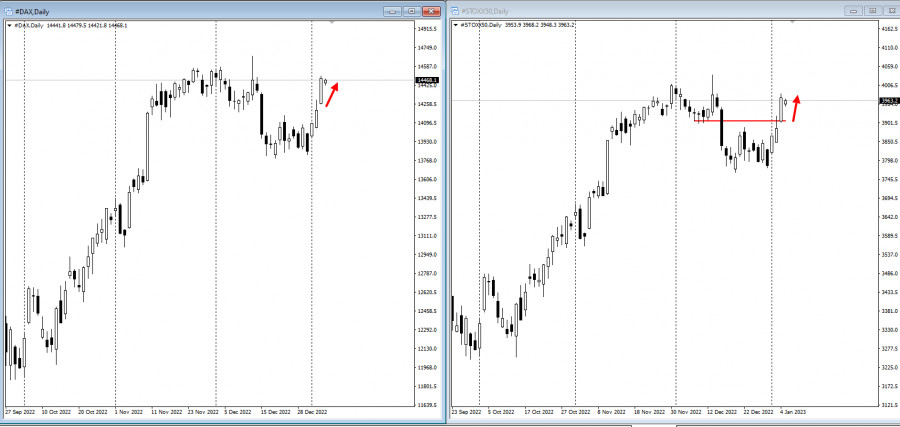
Task: Click the #STOXX50,Daily window chart icon
Action: point(455,11)
